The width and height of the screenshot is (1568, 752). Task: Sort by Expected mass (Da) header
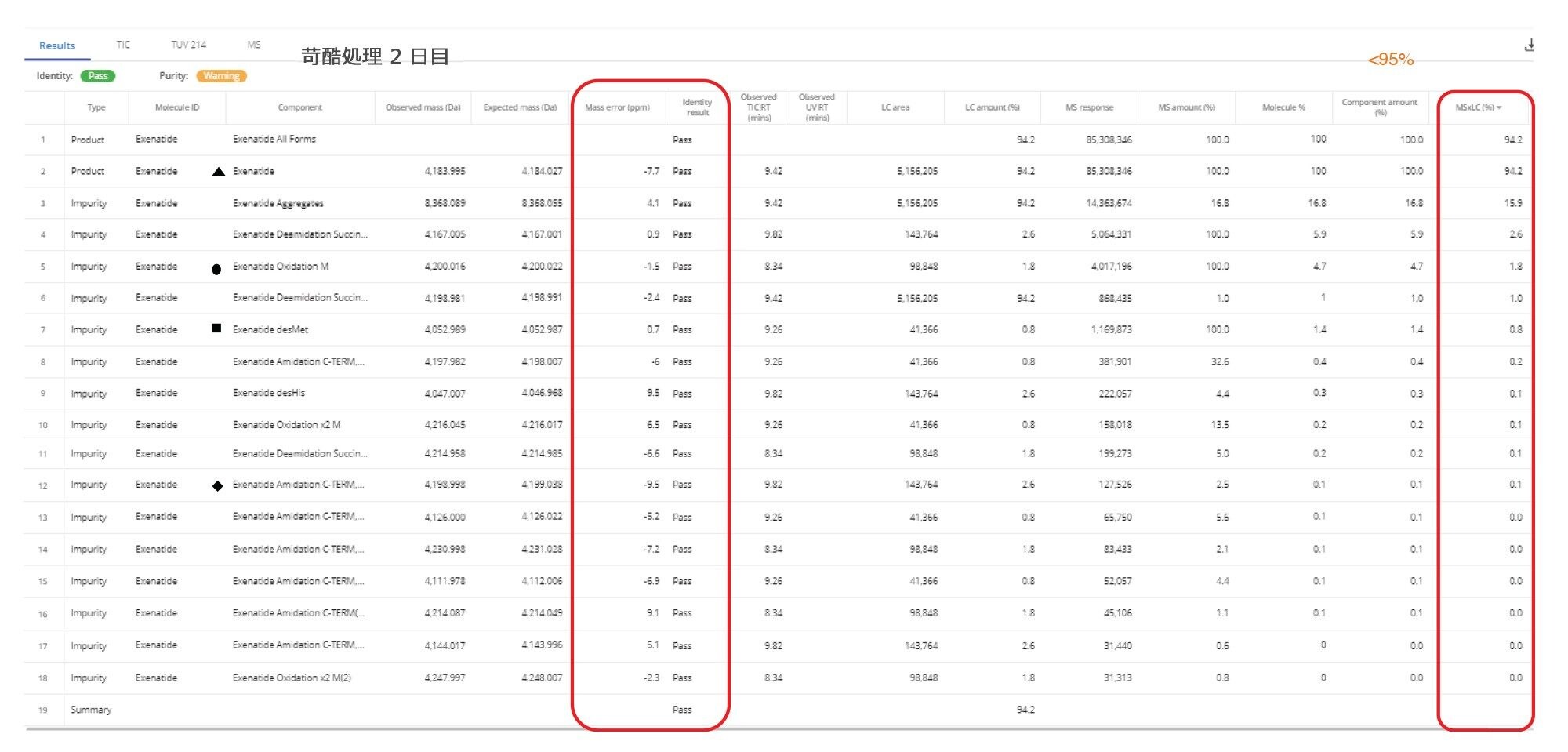tap(520, 107)
